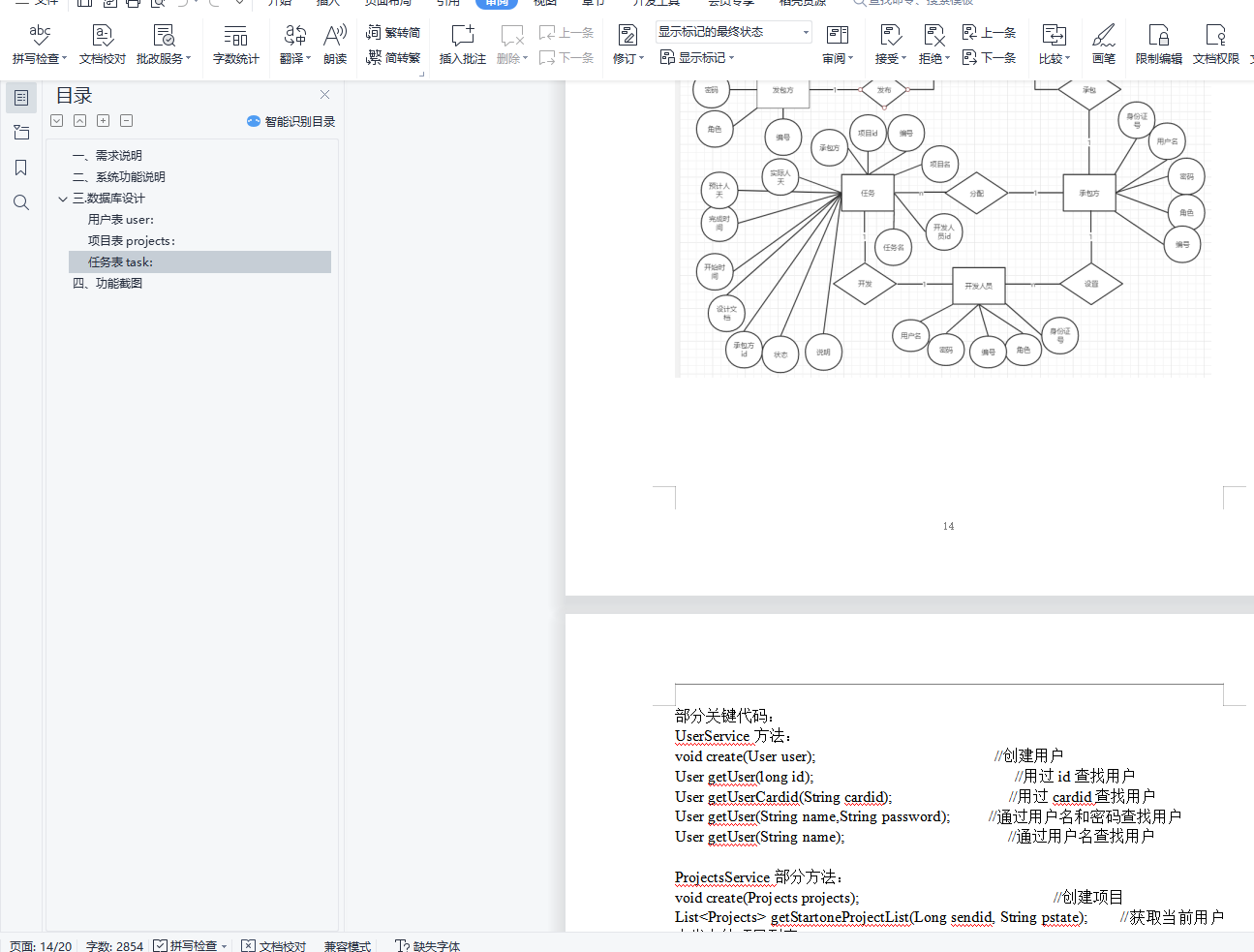The width and height of the screenshot is (1254, 952).
Task: Click 缺失字体 in the status bar
Action: click(427, 945)
